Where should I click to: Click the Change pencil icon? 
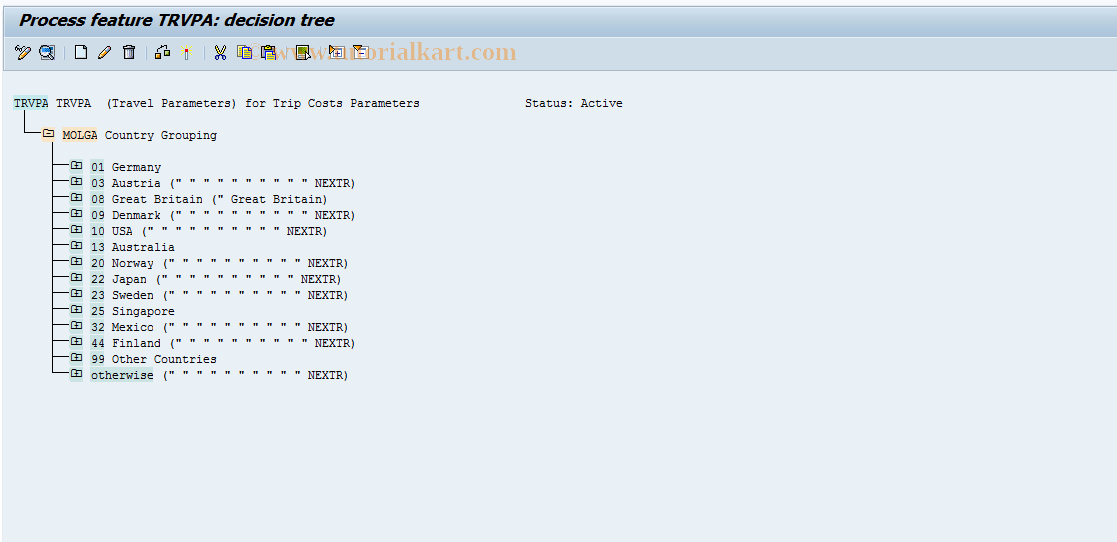click(x=105, y=52)
